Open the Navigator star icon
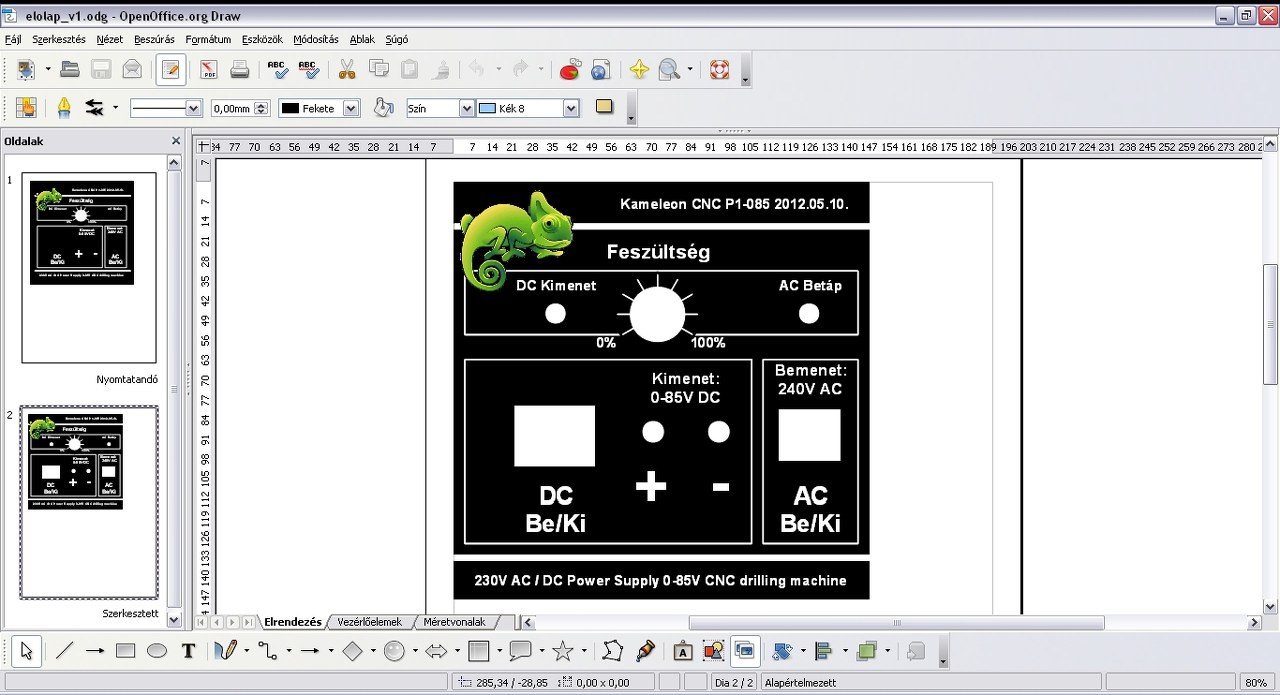Viewport: 1280px width, 695px height. (x=639, y=70)
